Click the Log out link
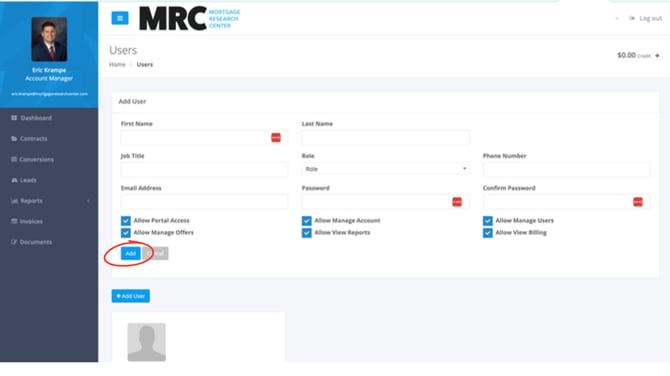 tap(645, 18)
